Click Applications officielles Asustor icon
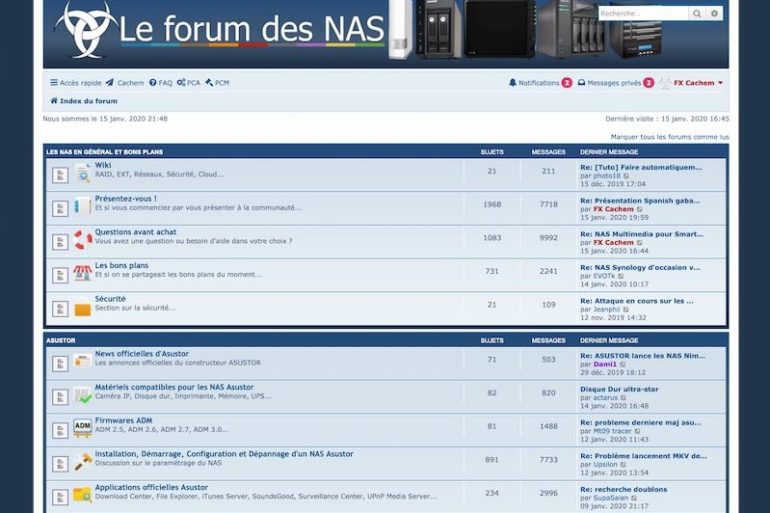Screen dimensions: 770x513 82,495
